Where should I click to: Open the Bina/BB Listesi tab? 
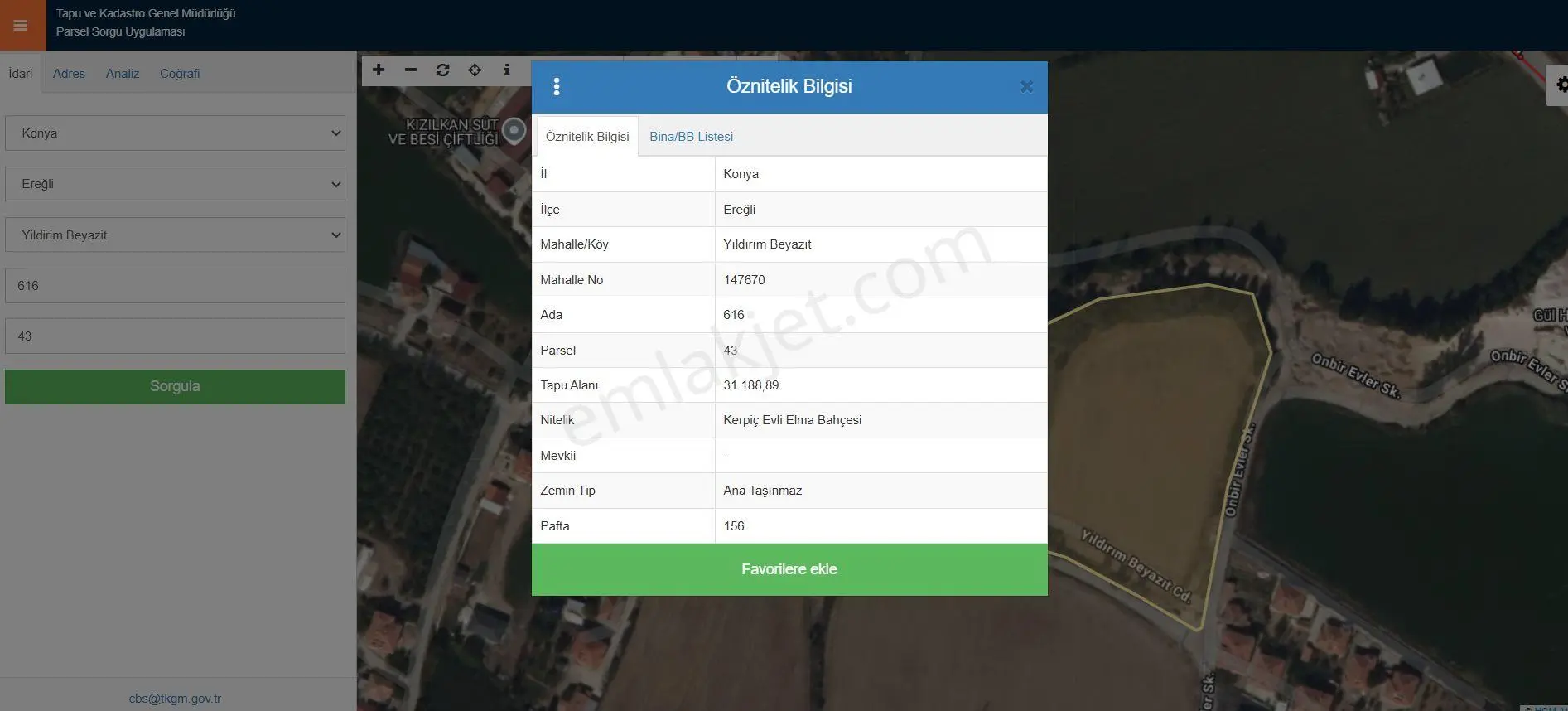691,137
